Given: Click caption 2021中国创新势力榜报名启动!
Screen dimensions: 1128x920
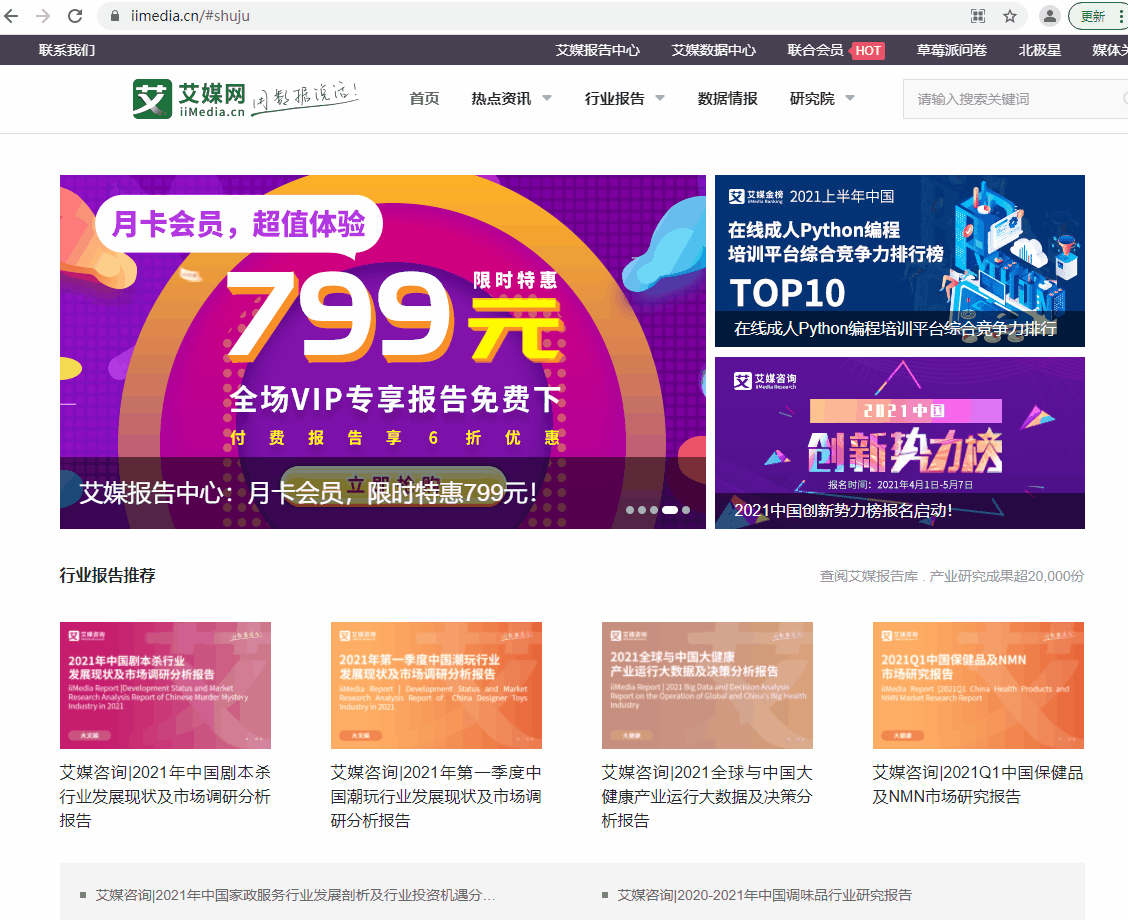Looking at the screenshot, I should (x=843, y=510).
